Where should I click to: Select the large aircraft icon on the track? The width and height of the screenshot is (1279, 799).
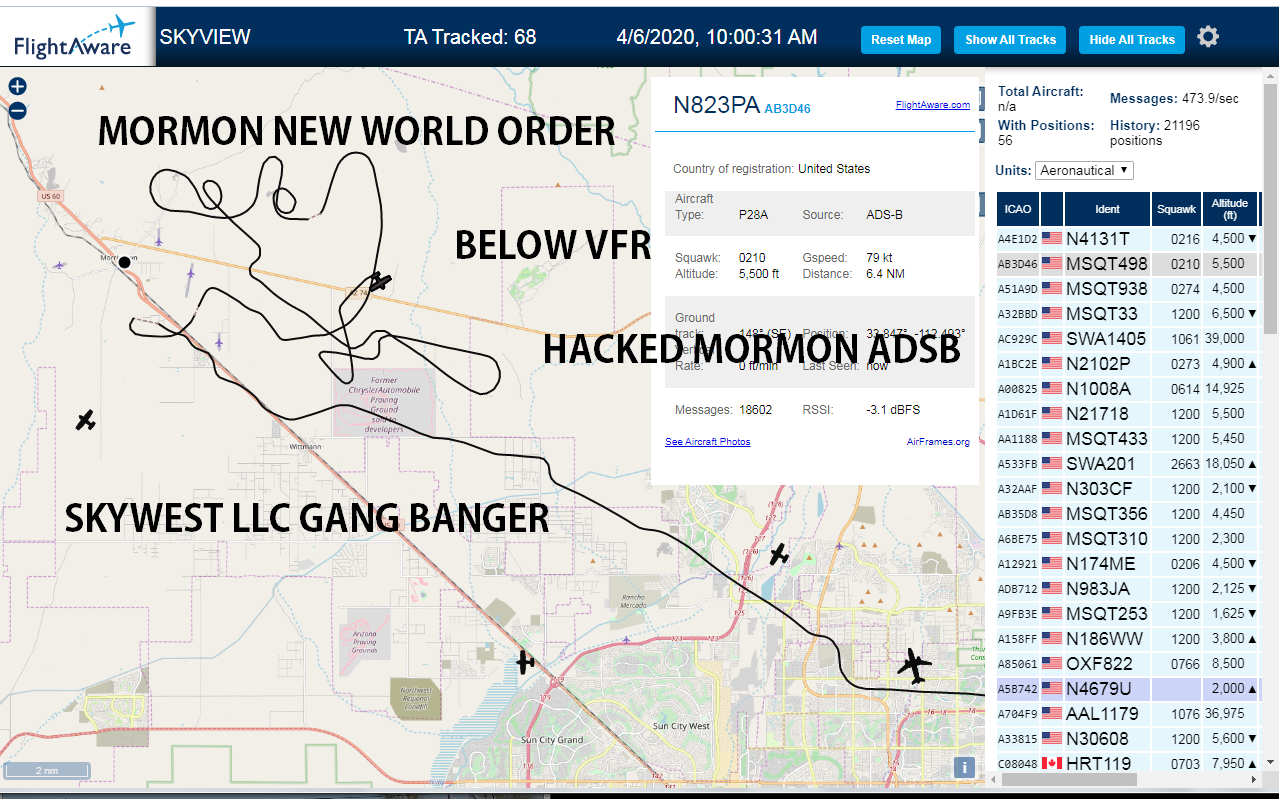tap(913, 666)
